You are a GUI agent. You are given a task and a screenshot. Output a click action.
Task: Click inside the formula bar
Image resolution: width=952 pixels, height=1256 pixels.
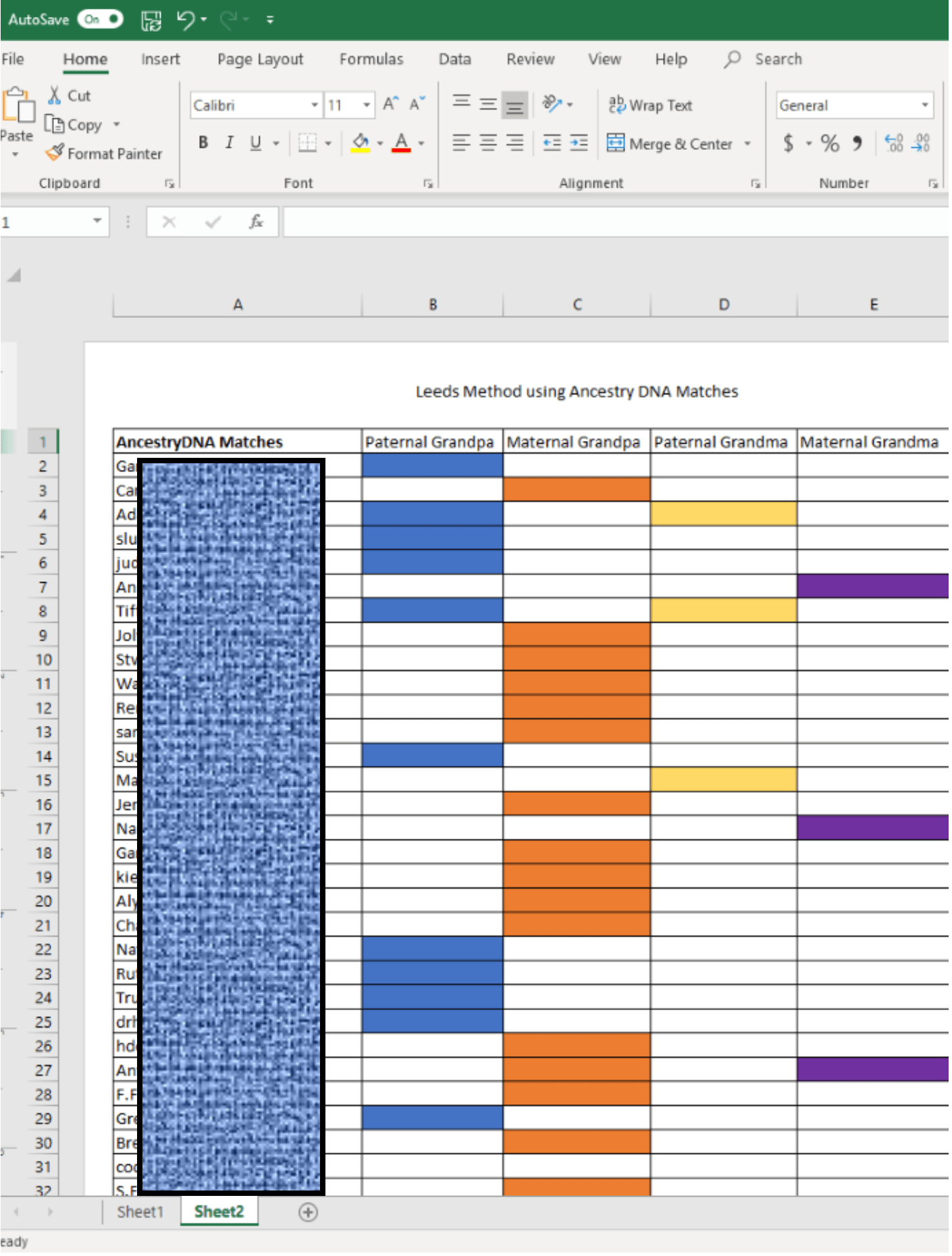point(616,221)
